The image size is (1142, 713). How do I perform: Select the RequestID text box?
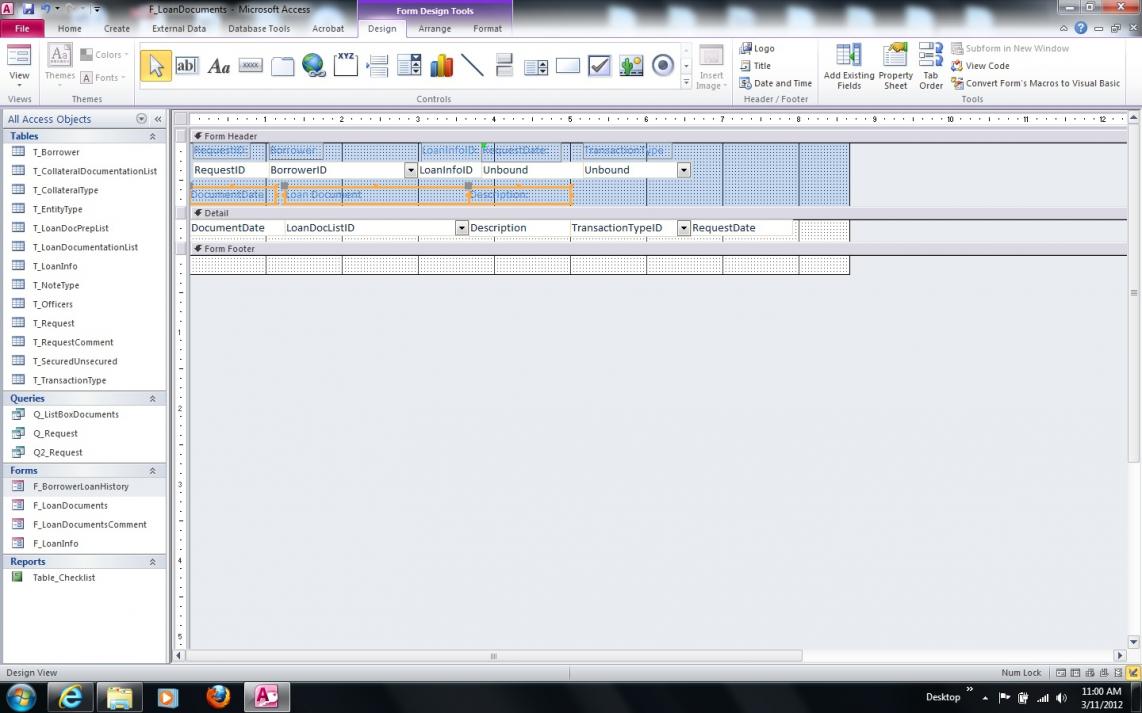(x=229, y=170)
